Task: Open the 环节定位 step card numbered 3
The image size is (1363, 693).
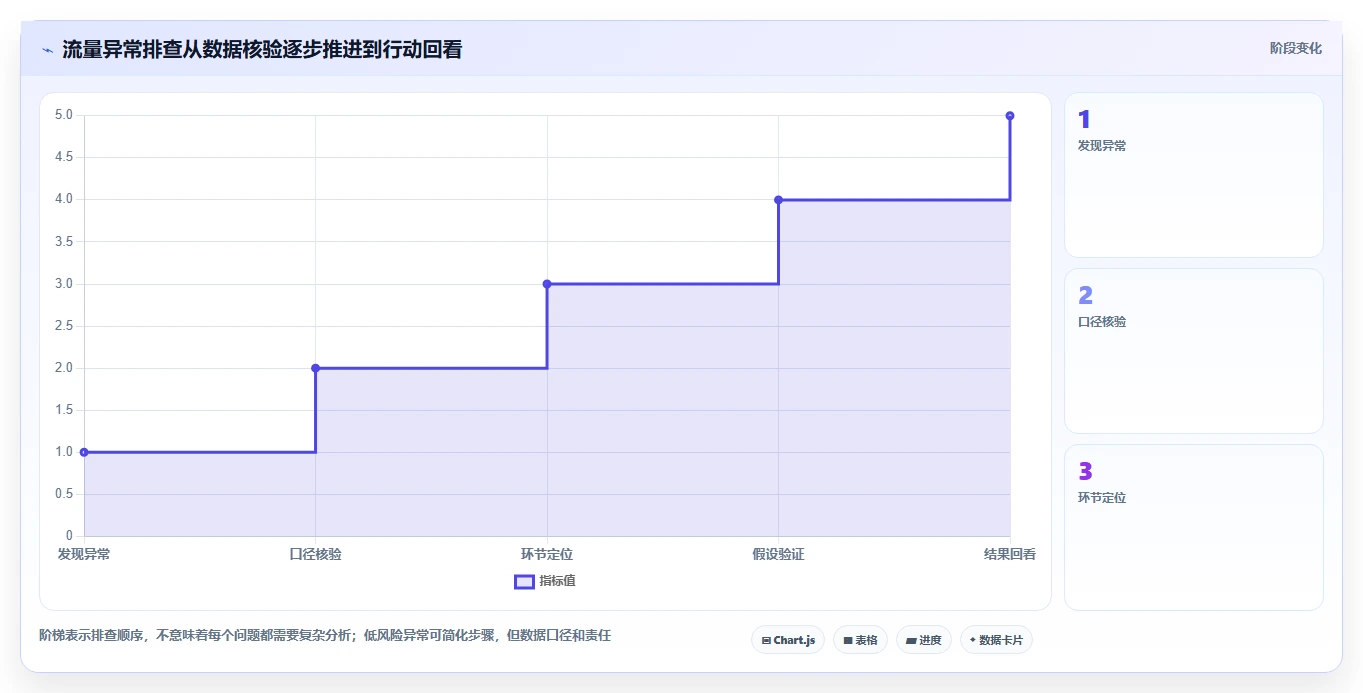Action: [1194, 527]
